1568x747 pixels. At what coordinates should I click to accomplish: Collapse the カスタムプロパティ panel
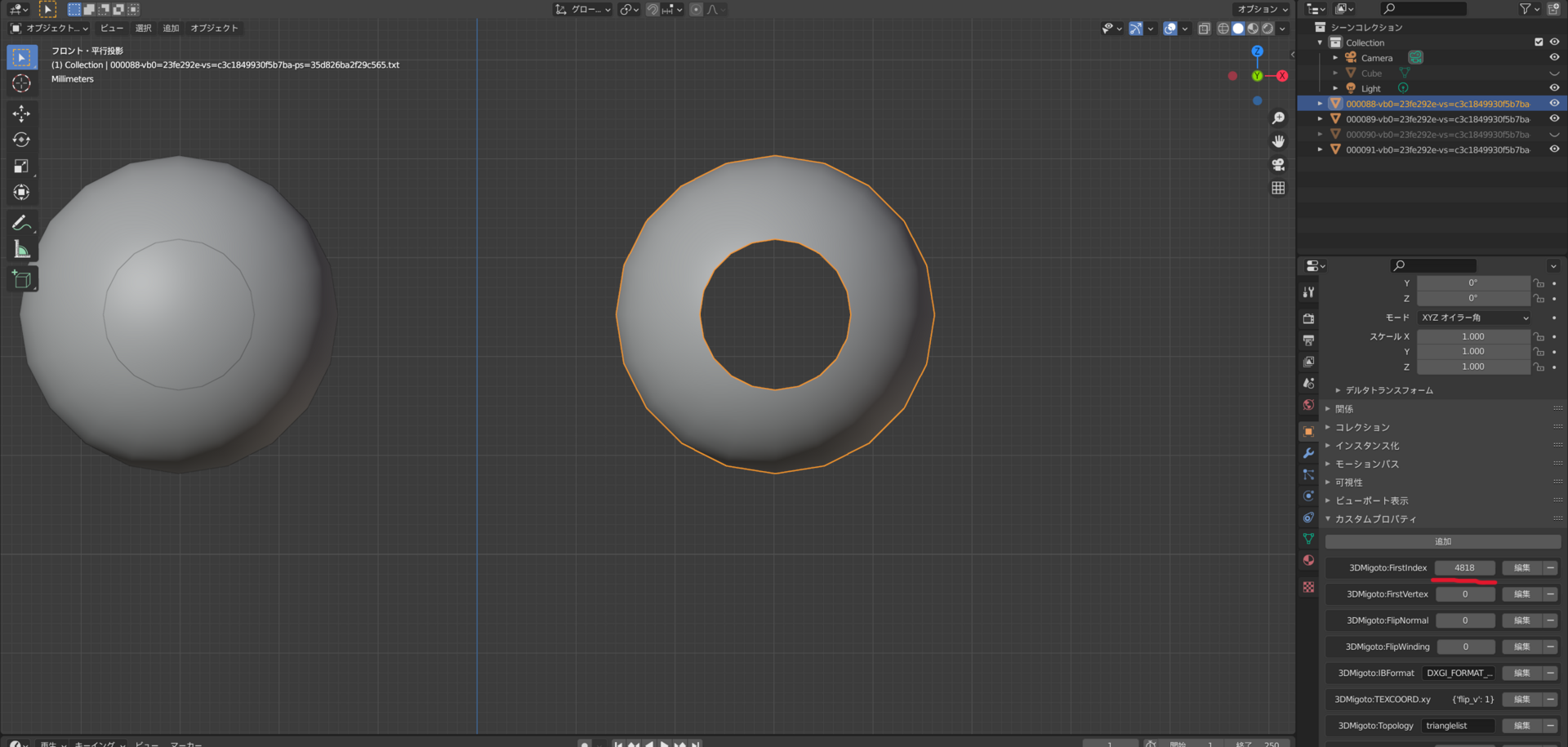tap(1375, 519)
